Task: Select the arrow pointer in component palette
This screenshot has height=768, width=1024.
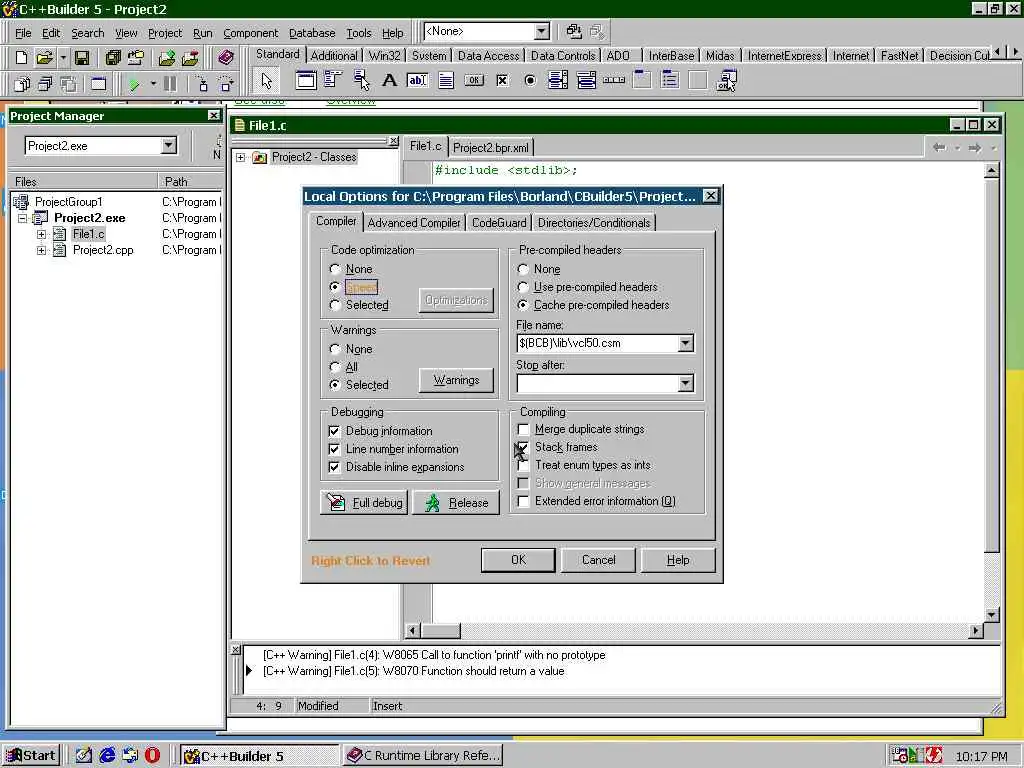Action: click(266, 81)
